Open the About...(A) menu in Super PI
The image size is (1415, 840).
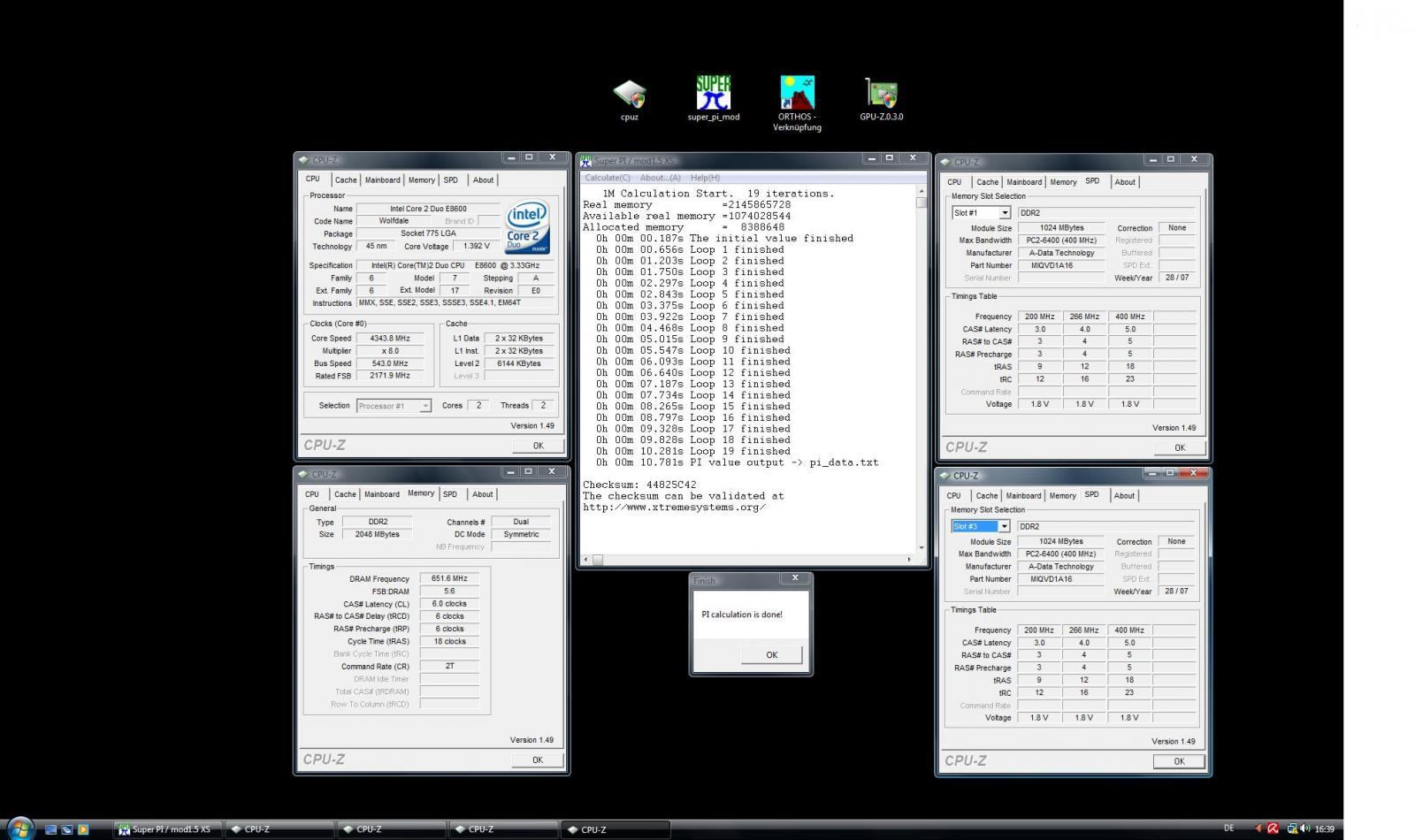coord(660,178)
